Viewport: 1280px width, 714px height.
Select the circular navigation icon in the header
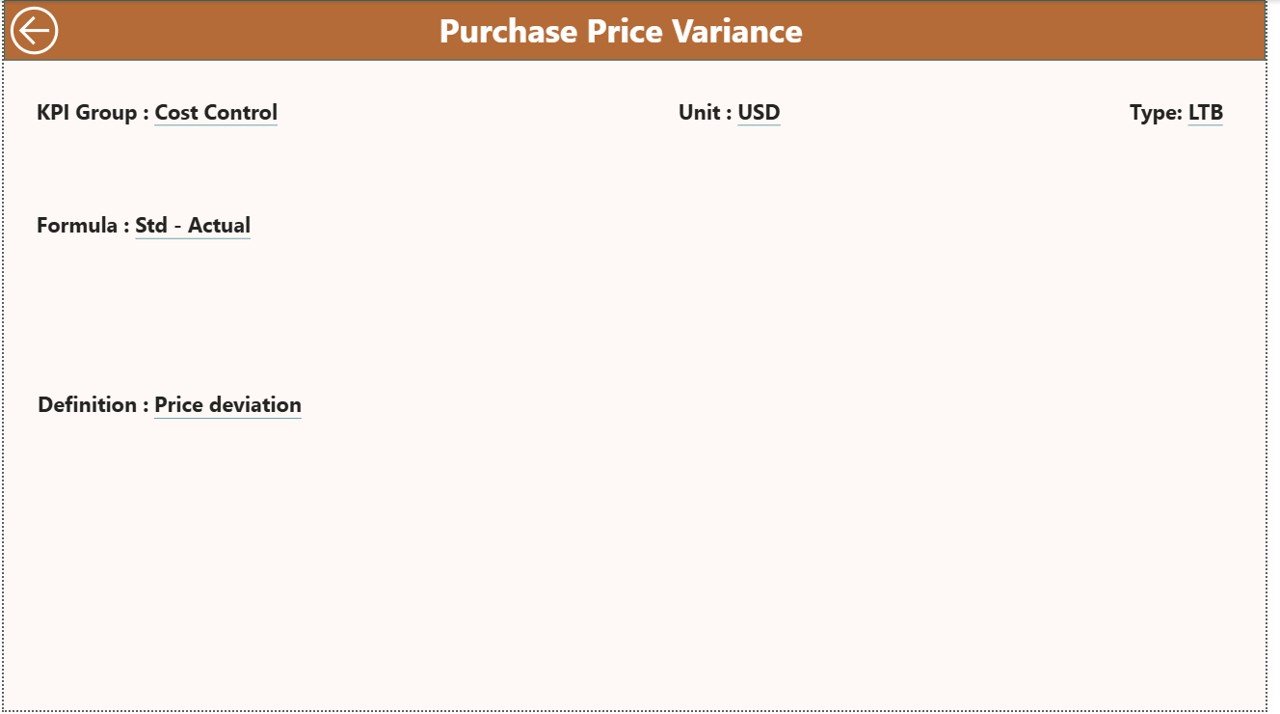[33, 31]
